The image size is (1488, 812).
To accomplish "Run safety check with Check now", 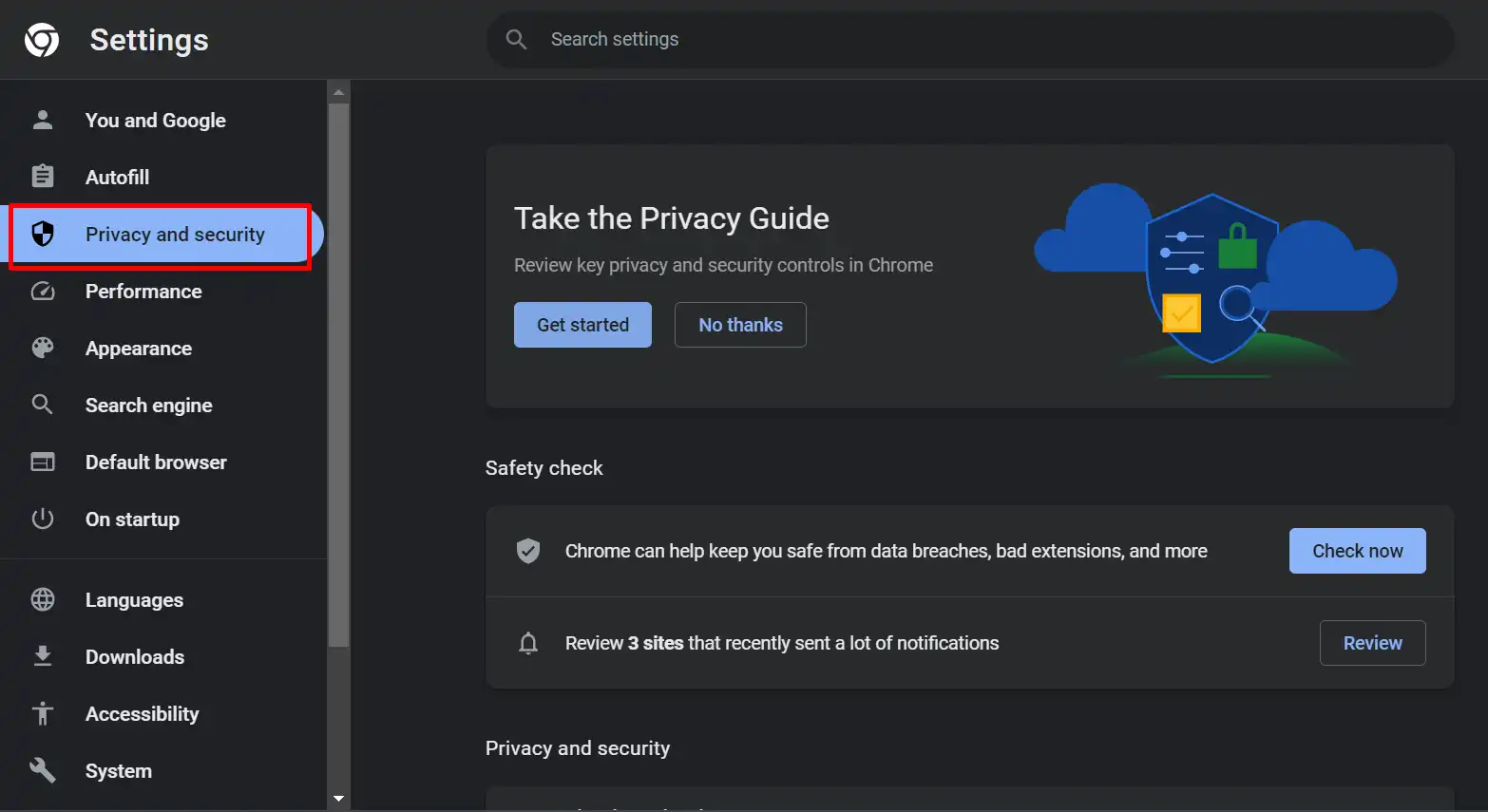I will tap(1357, 551).
